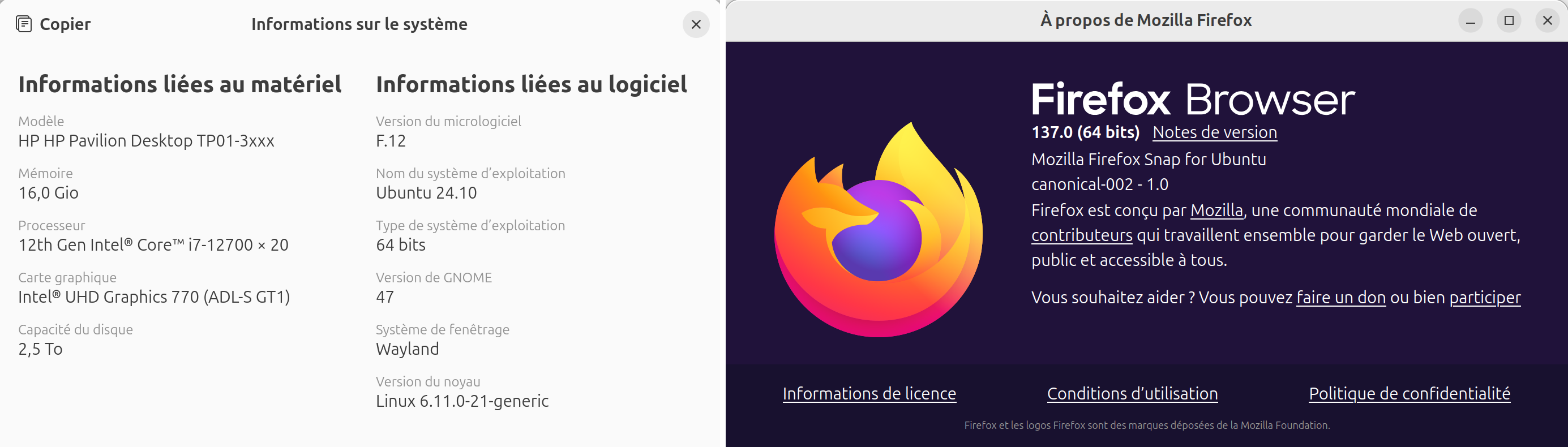Screen dimensions: 1568x447
Task: Open Informations de licence
Action: (x=869, y=393)
